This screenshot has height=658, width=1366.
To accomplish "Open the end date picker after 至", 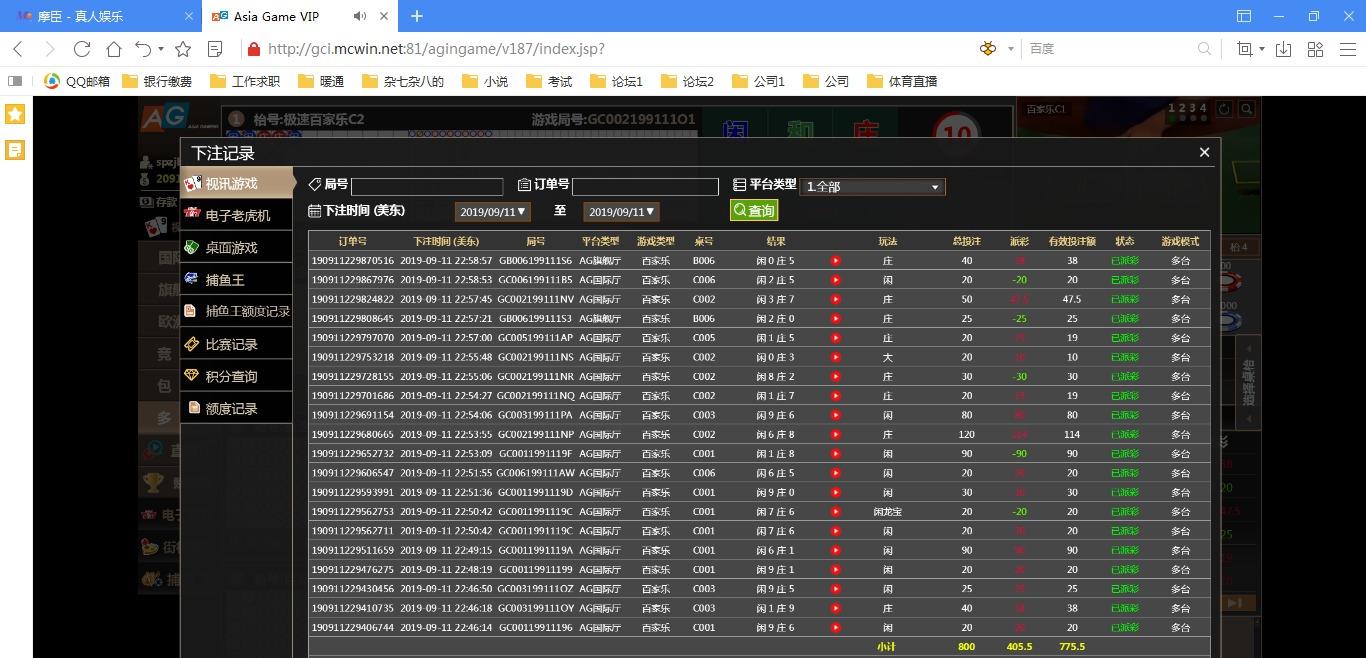I will pyautogui.click(x=621, y=212).
